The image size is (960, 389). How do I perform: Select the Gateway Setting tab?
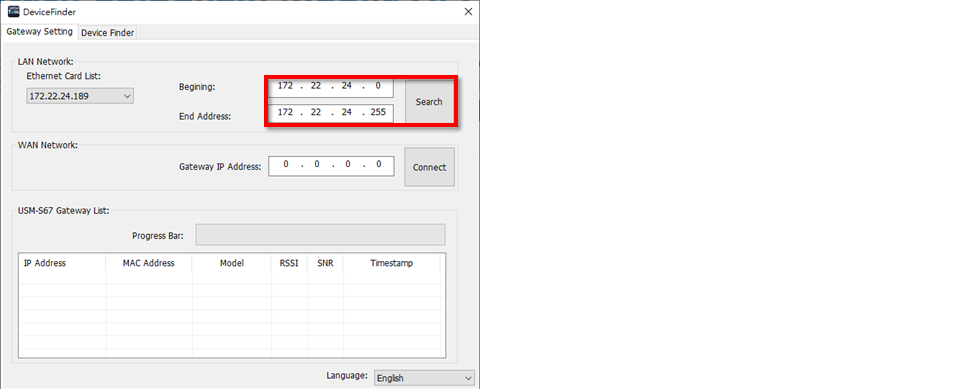point(40,31)
